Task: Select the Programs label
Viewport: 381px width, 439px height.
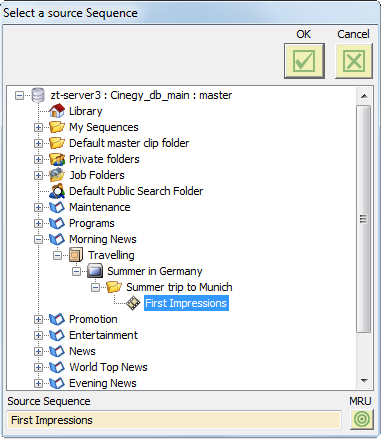Action: [92, 223]
